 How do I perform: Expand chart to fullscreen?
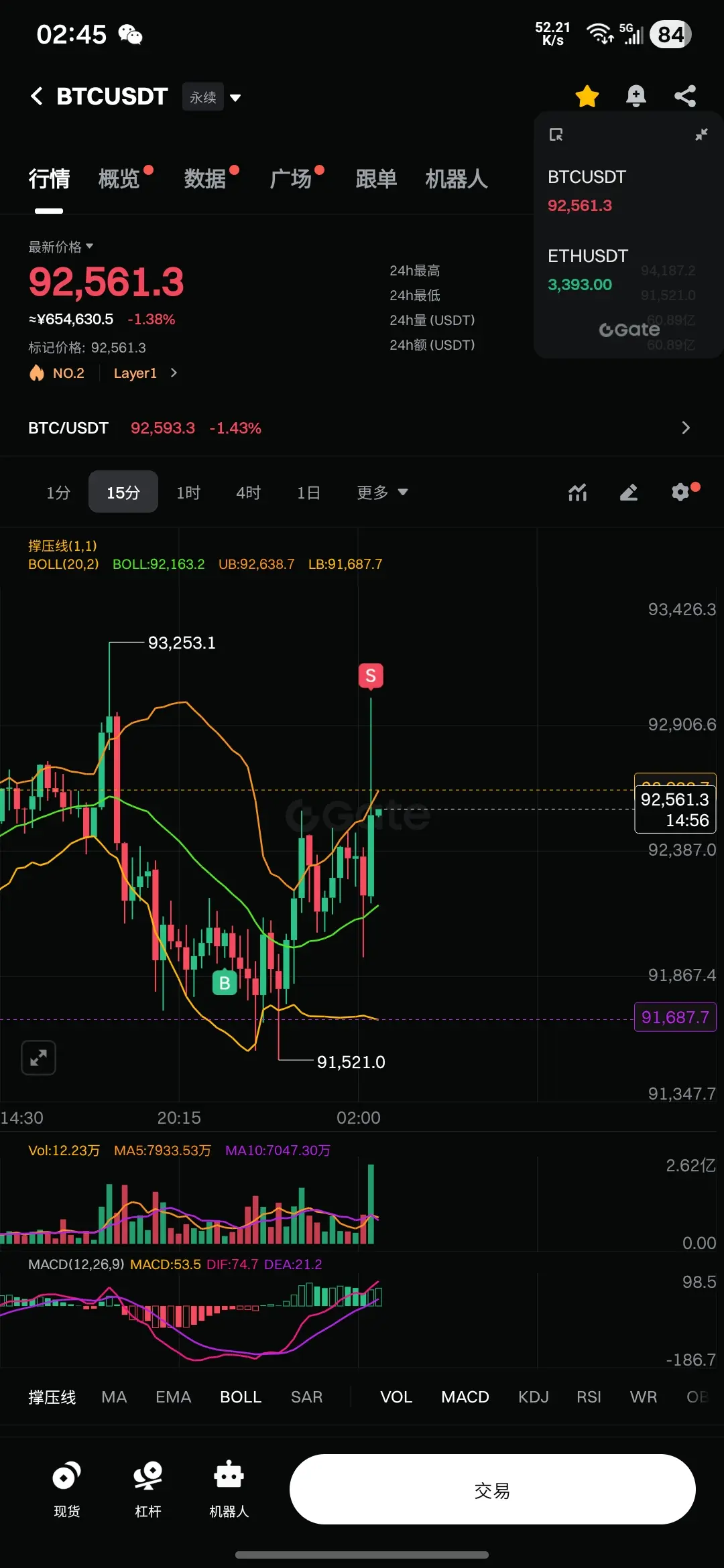click(x=38, y=1058)
